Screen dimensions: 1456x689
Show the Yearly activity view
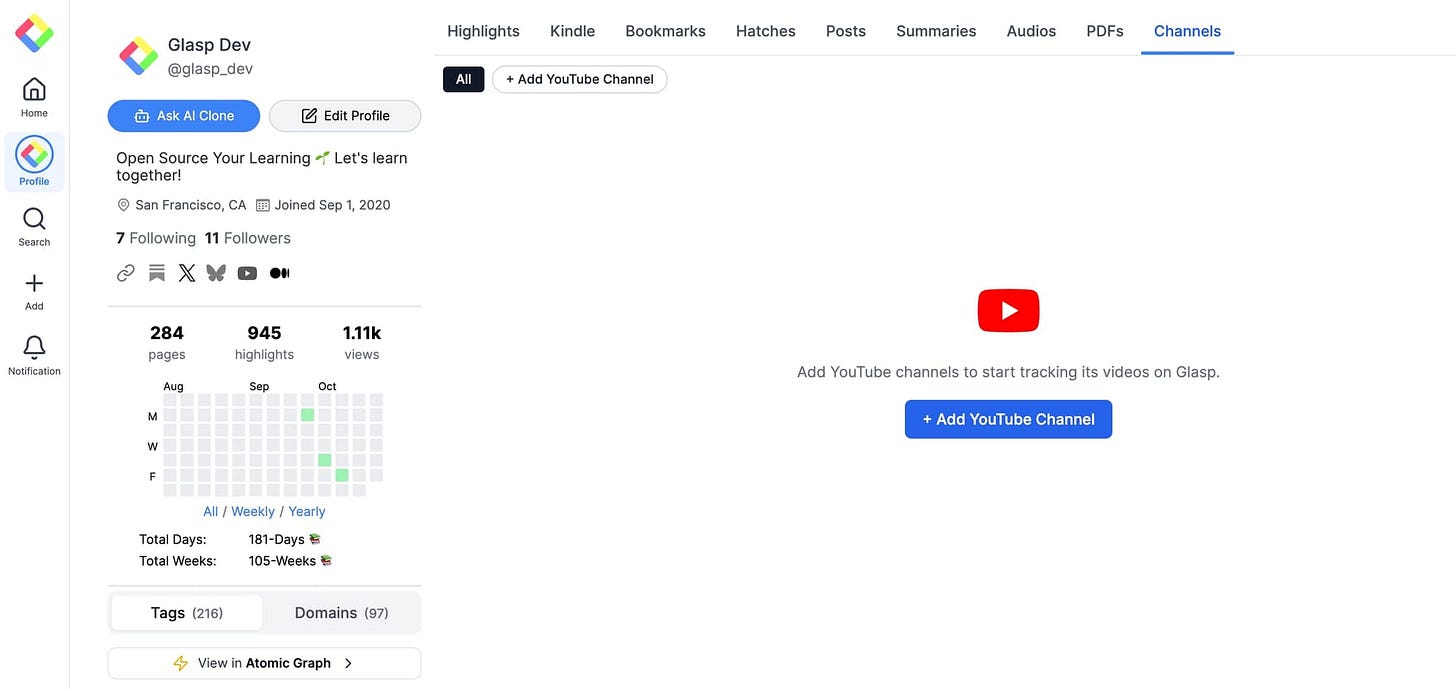[x=307, y=511]
